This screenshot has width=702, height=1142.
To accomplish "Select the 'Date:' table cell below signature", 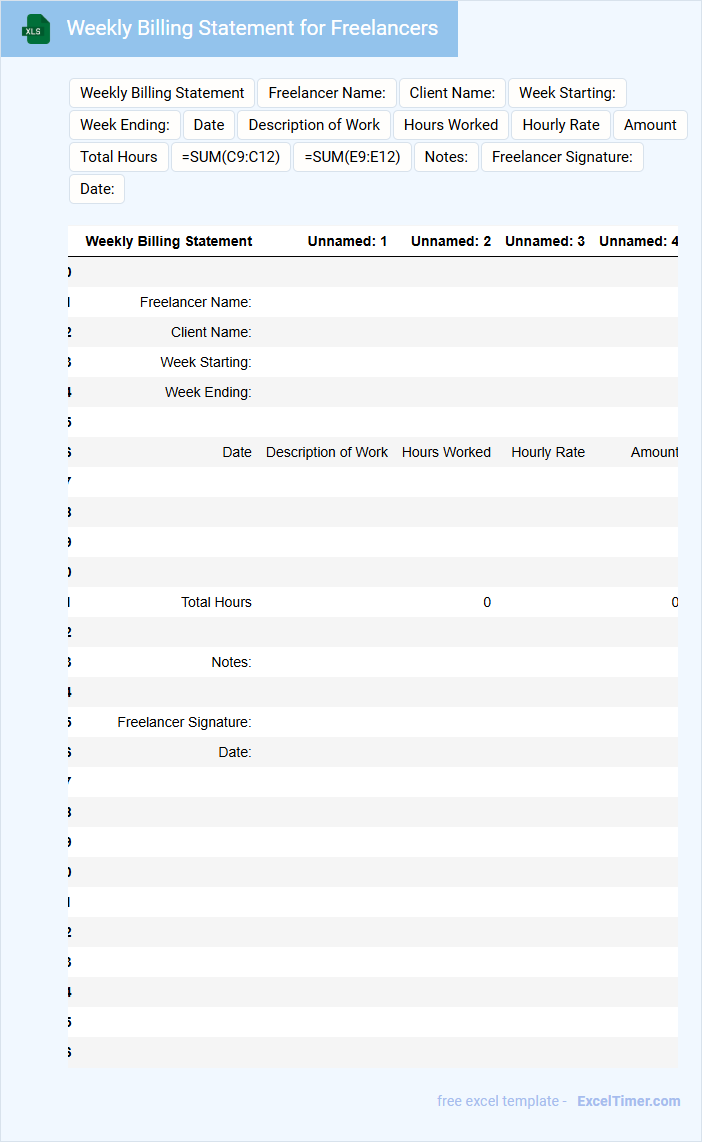I will point(234,752).
